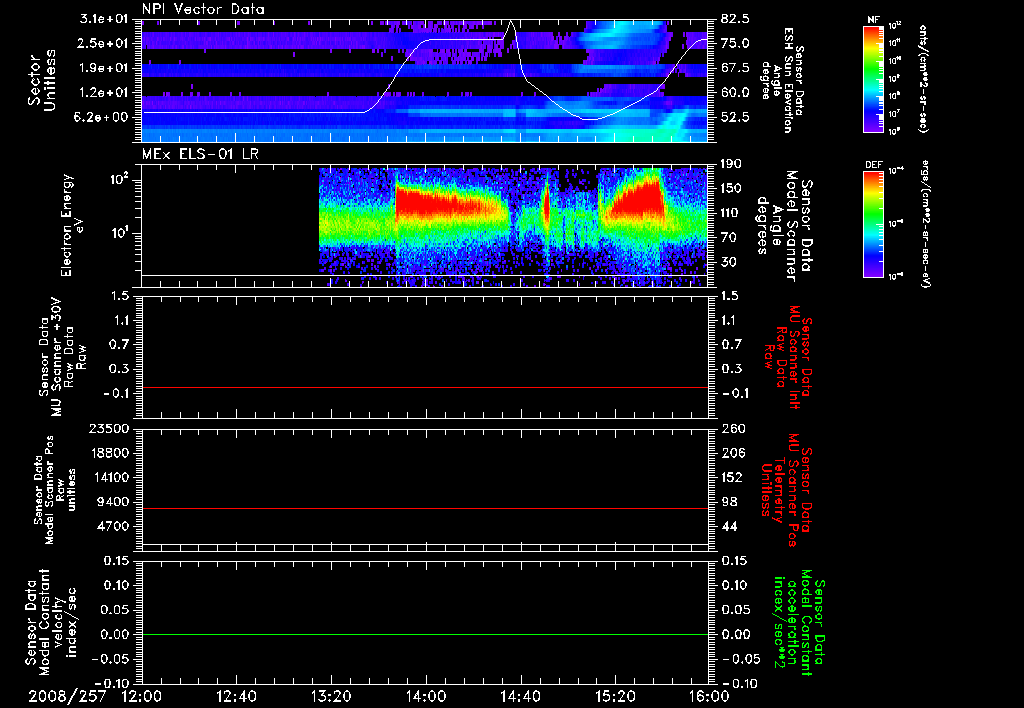Click the '14100' scanner position tick value
1024x708 pixels.
point(110,477)
